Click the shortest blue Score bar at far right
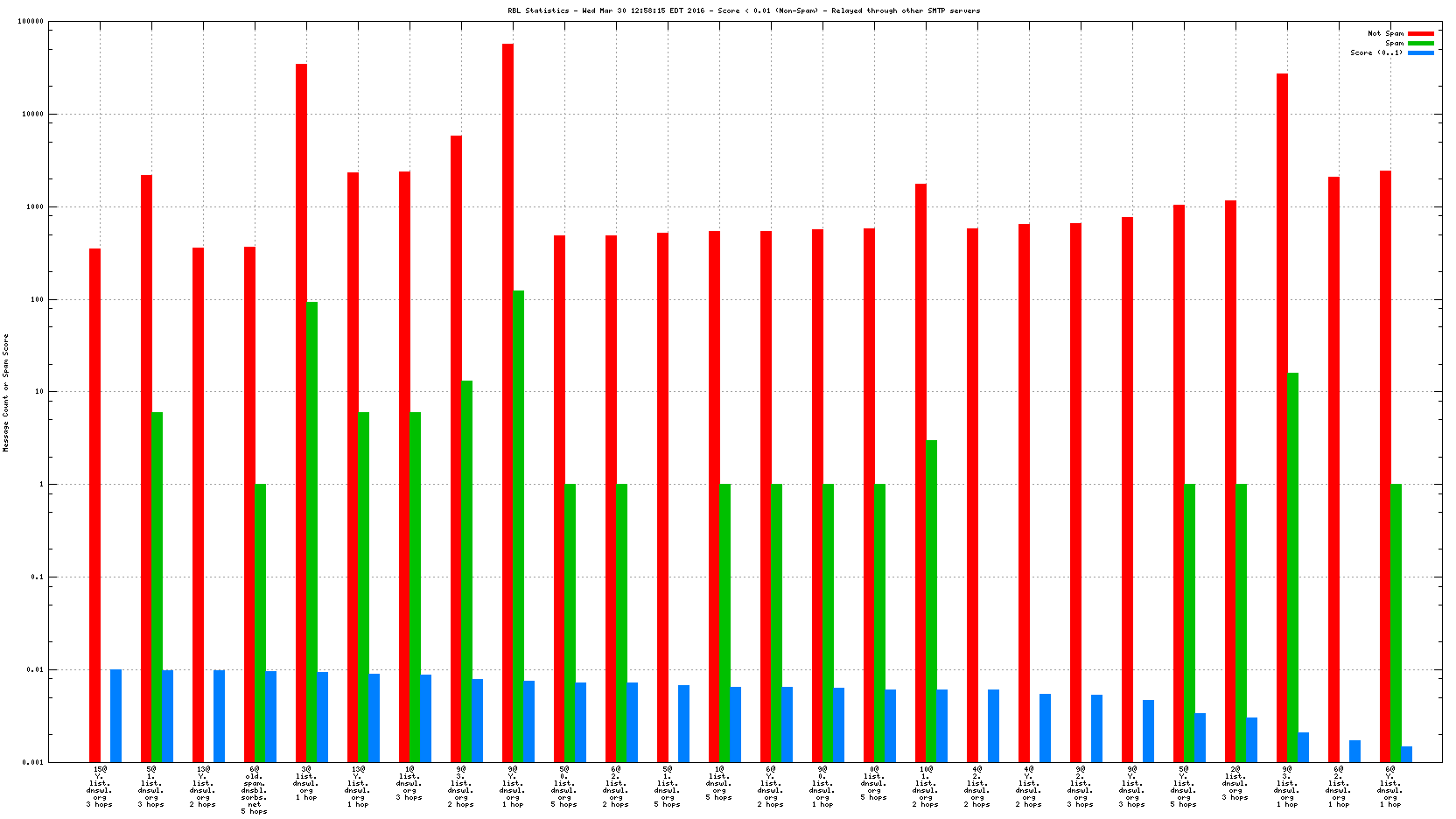The height and width of the screenshot is (819, 1456). coord(1406,754)
